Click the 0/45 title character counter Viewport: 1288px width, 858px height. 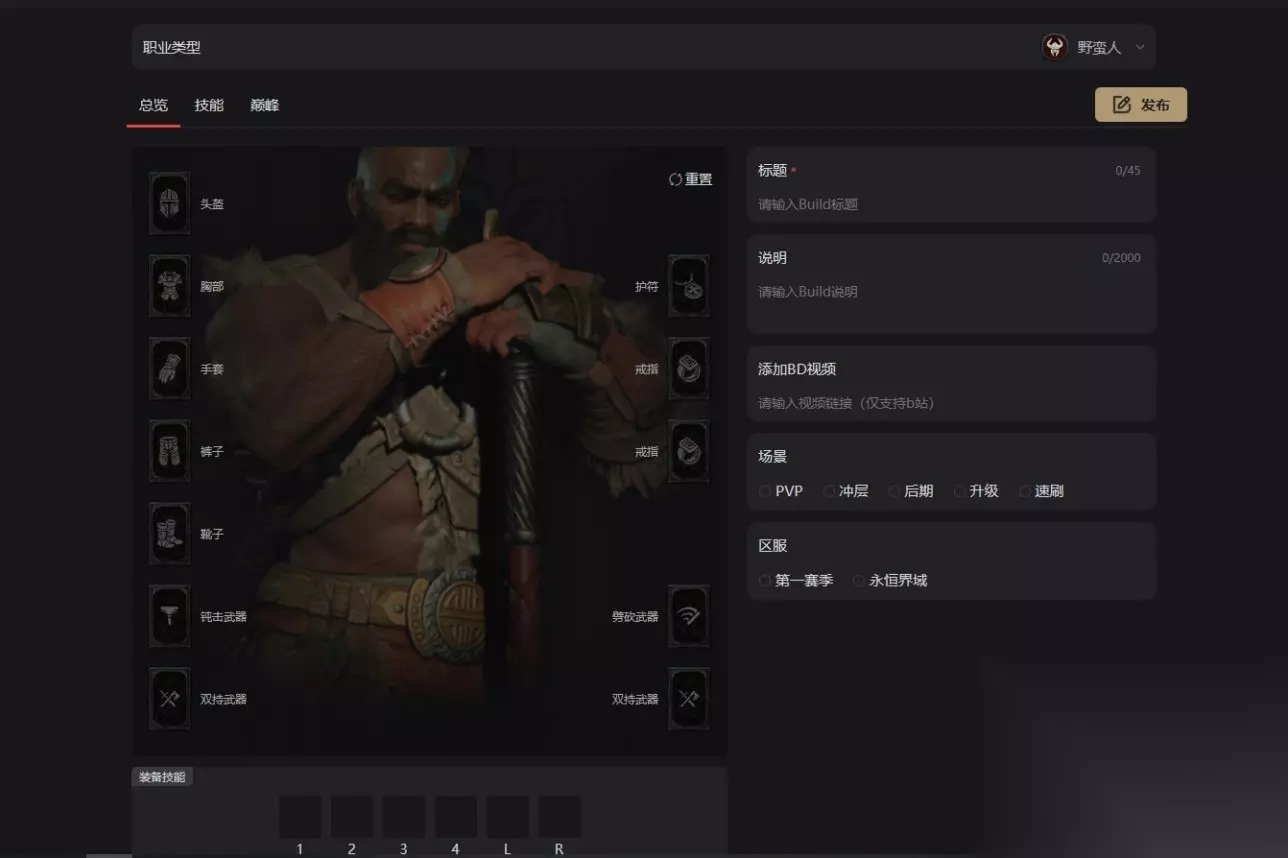[1128, 171]
